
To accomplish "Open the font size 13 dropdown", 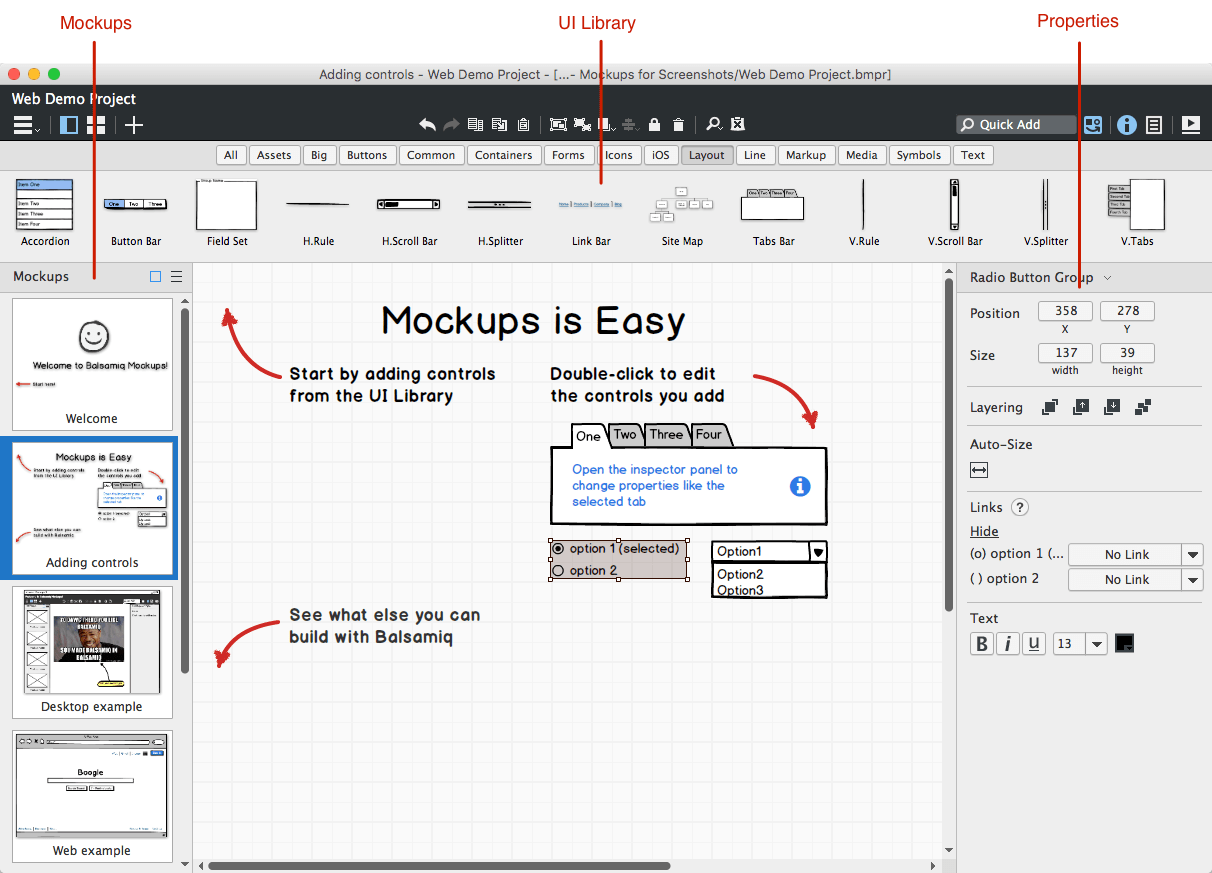I will coord(1096,644).
